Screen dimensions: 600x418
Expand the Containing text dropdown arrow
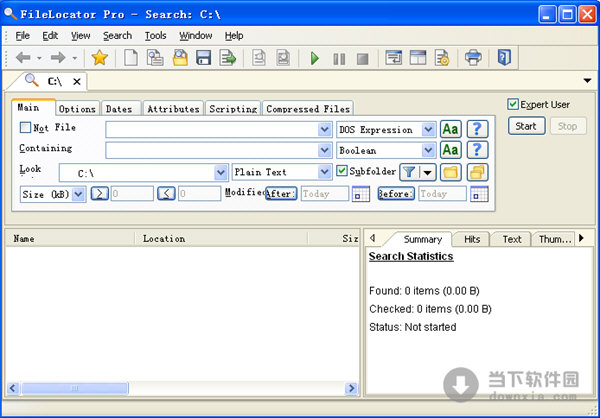point(324,150)
